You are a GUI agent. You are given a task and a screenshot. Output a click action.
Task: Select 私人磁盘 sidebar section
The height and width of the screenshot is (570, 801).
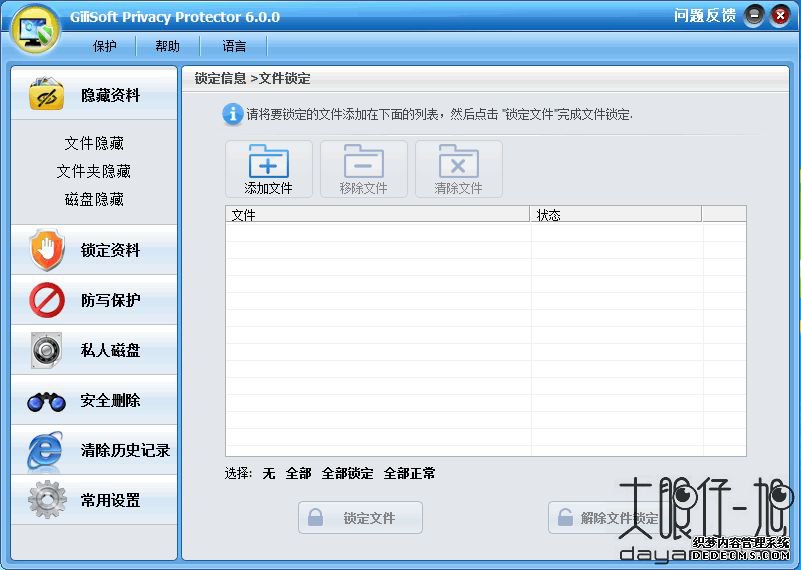click(x=94, y=350)
